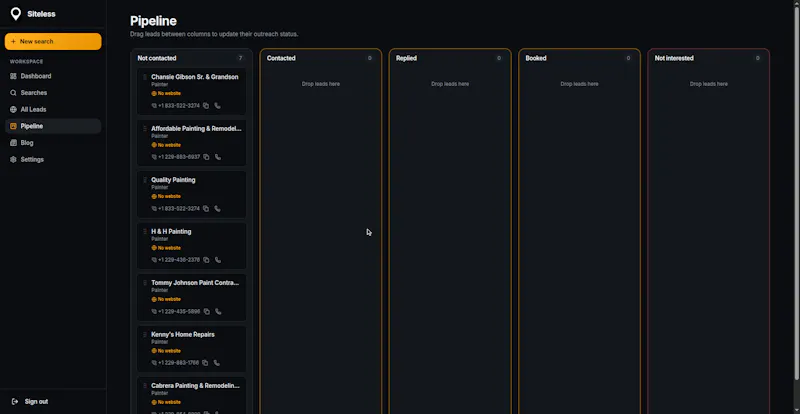800x414 pixels.
Task: Open the All Leads page
Action: [x=53, y=109]
